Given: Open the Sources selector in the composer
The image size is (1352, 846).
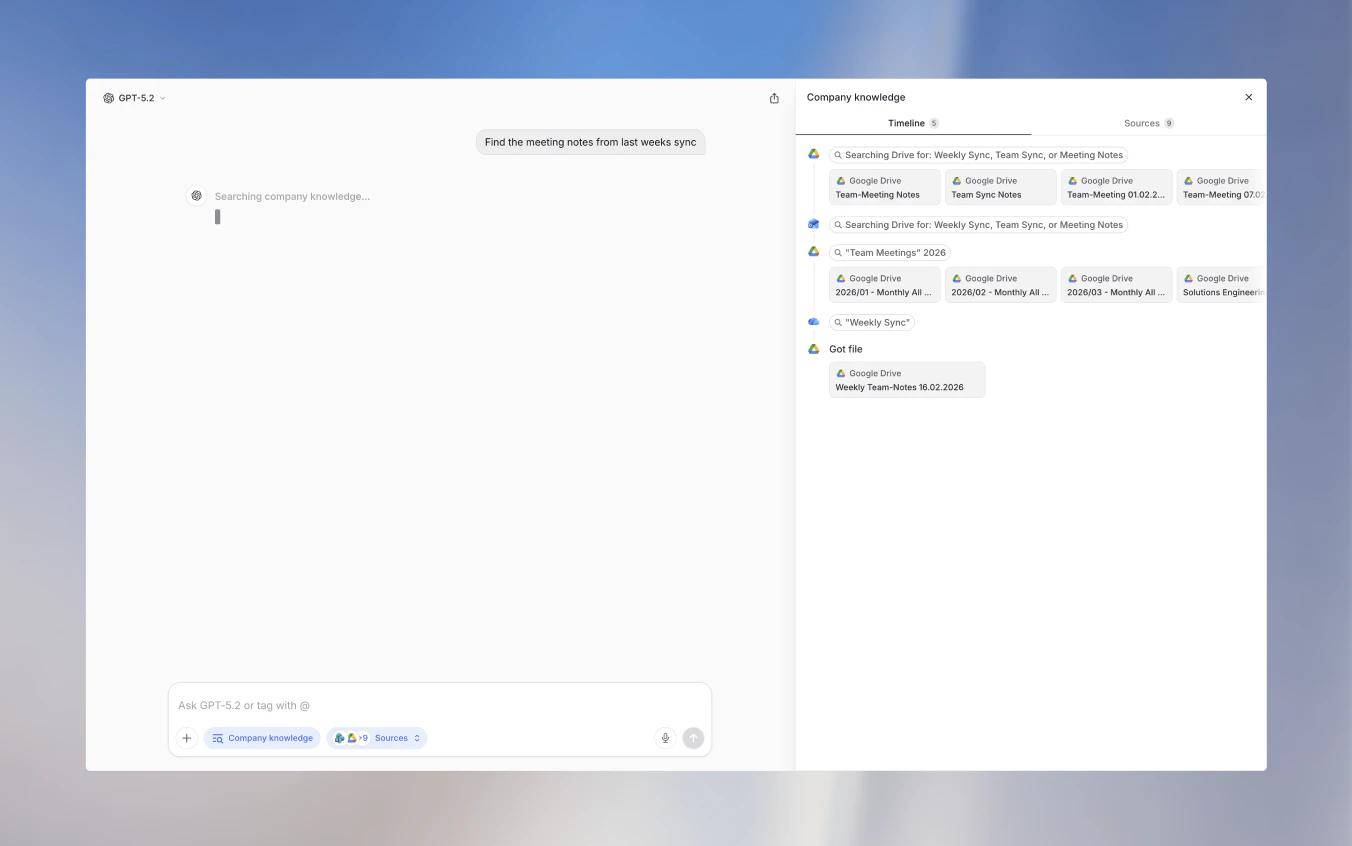Looking at the screenshot, I should coord(392,738).
